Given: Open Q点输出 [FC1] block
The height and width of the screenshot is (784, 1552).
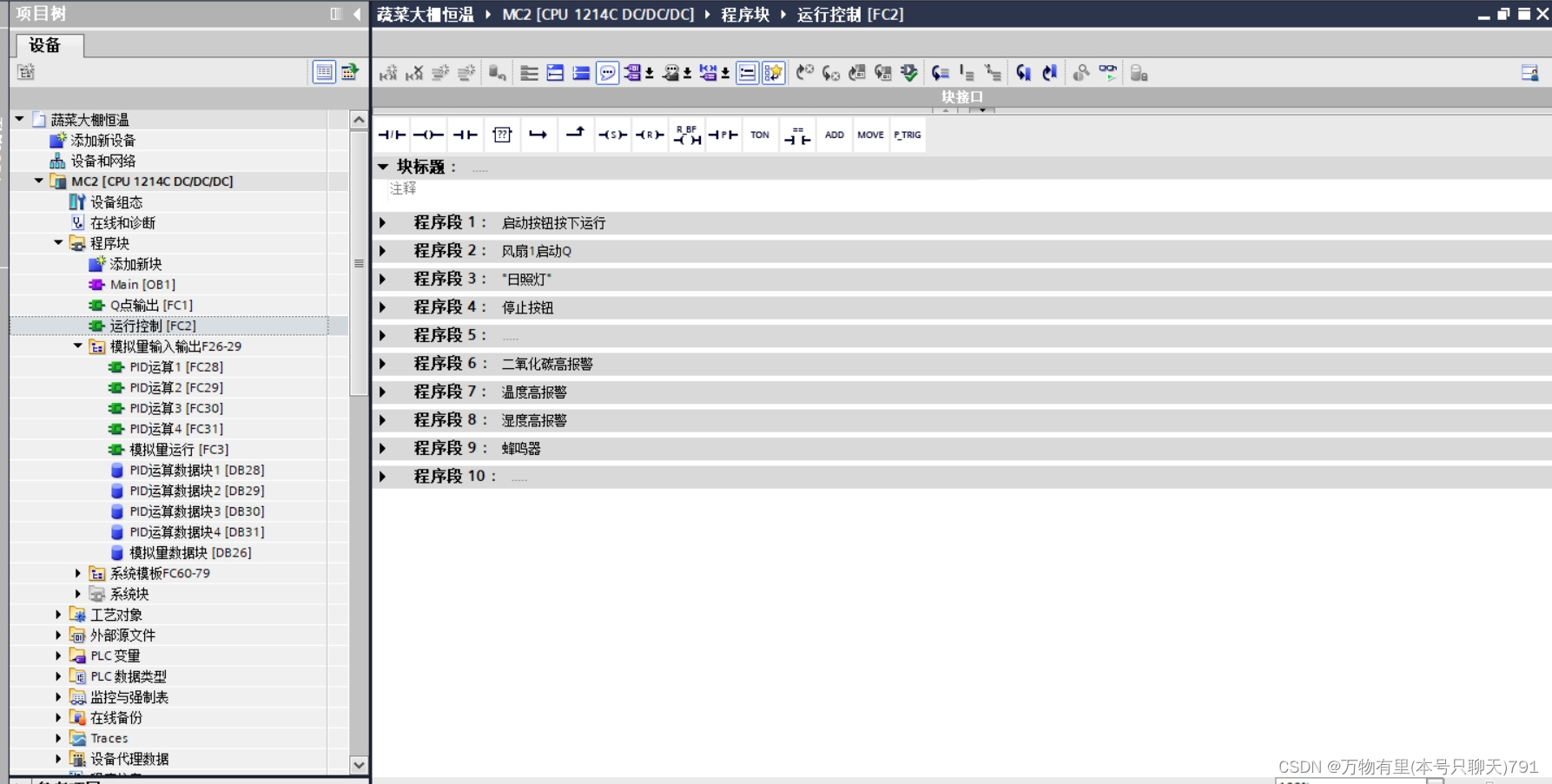Looking at the screenshot, I should [x=151, y=306].
